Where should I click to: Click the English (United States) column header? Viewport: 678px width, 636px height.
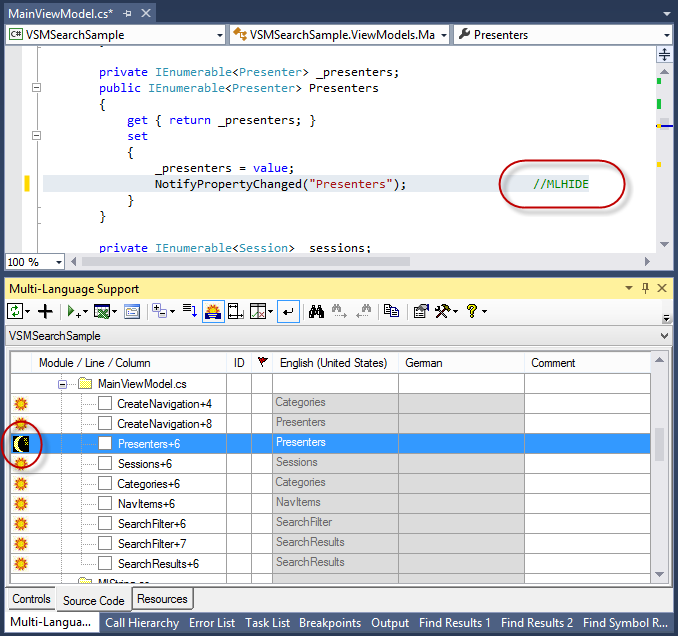(333, 363)
